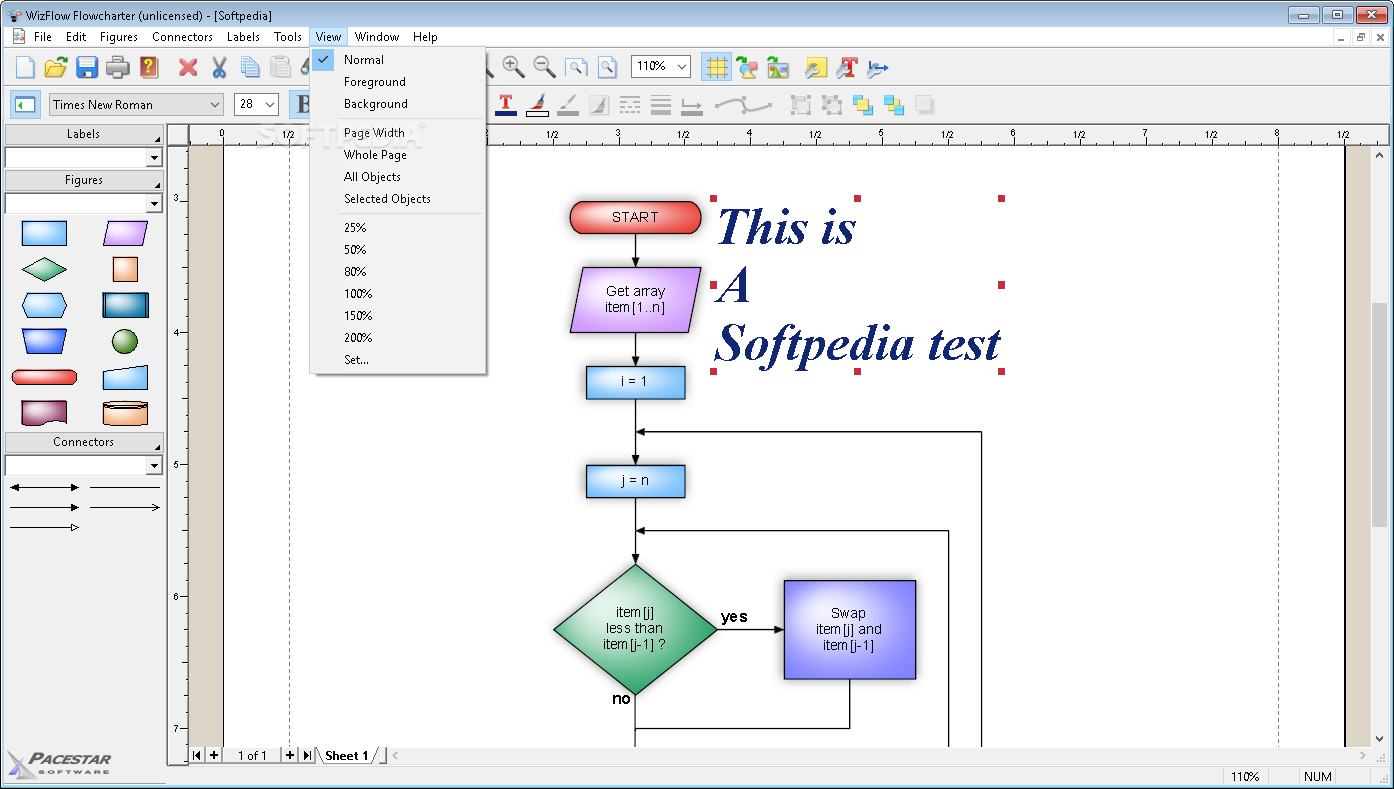Screen dimensions: 1394x789
Task: Collapse the Figures panel header
Action: click(x=84, y=180)
